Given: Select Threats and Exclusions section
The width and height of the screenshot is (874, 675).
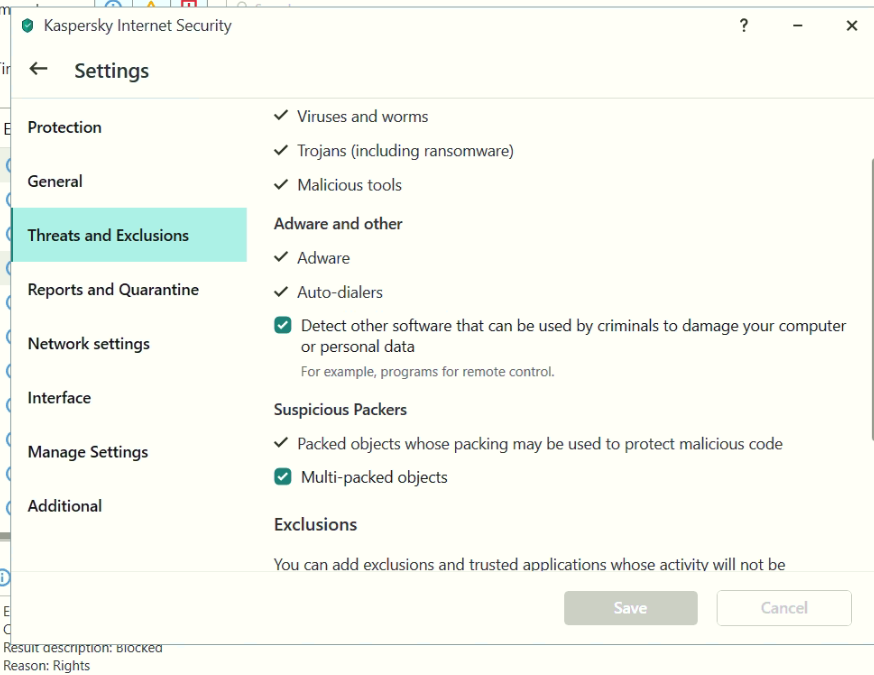Looking at the screenshot, I should tap(129, 235).
